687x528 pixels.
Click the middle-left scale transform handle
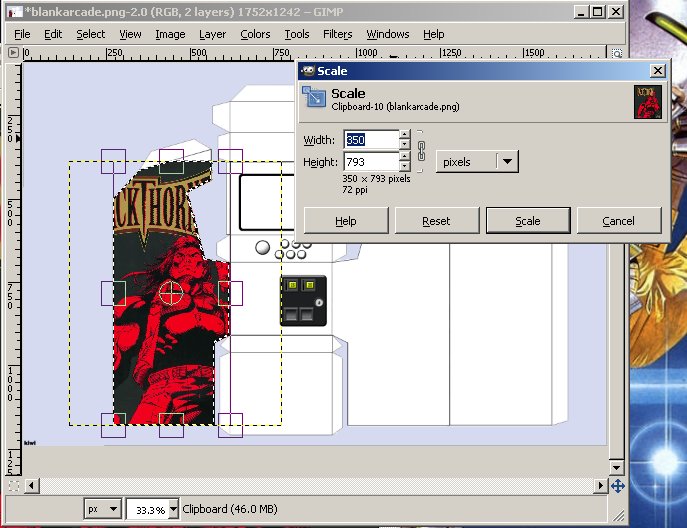[113, 293]
